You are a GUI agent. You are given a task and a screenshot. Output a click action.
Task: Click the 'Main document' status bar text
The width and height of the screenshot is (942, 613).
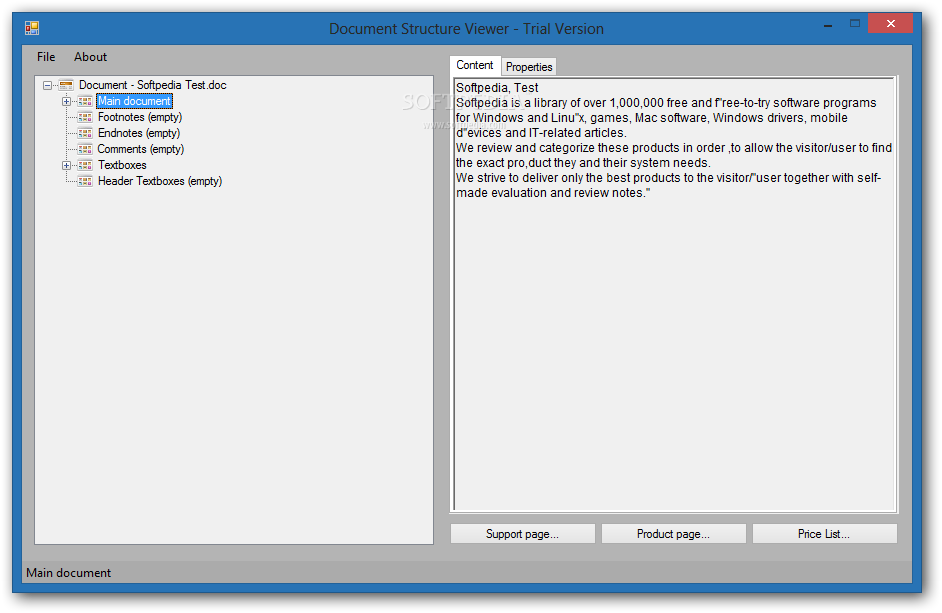click(x=68, y=573)
